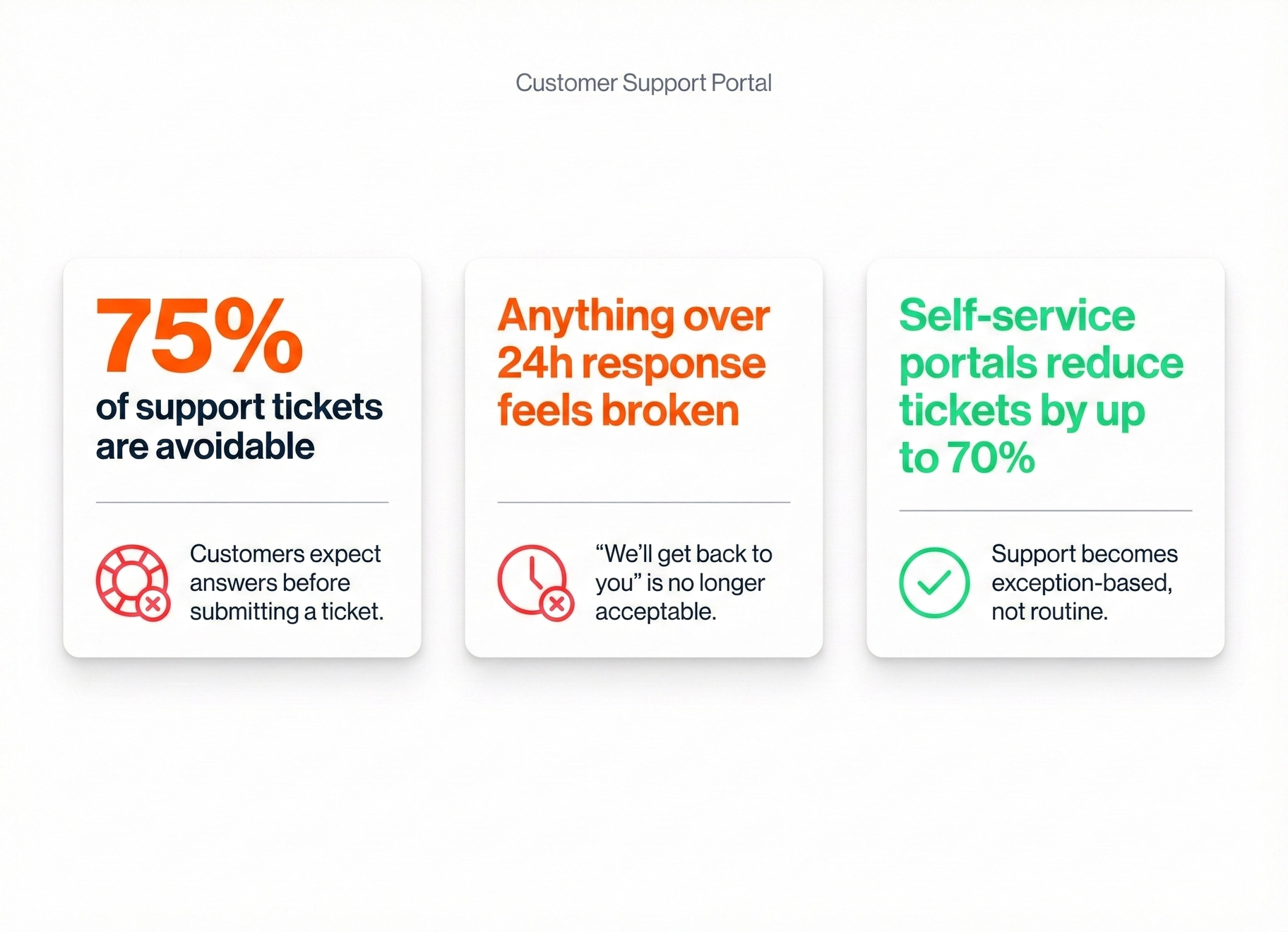Click the divider line in the 75% card

(x=242, y=502)
